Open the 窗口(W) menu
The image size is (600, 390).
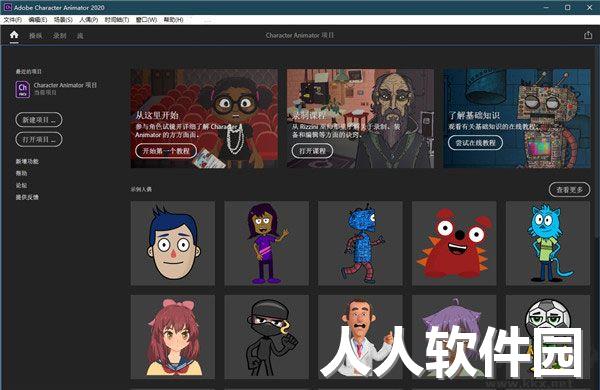pyautogui.click(x=147, y=20)
